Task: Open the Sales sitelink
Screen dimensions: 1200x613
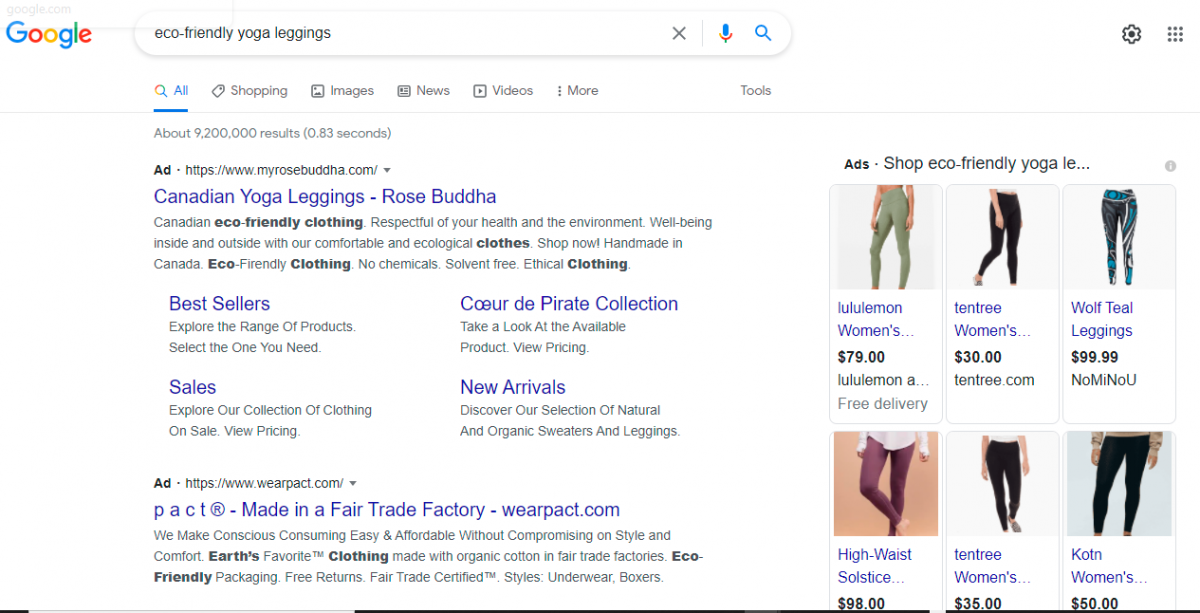Action: point(192,387)
